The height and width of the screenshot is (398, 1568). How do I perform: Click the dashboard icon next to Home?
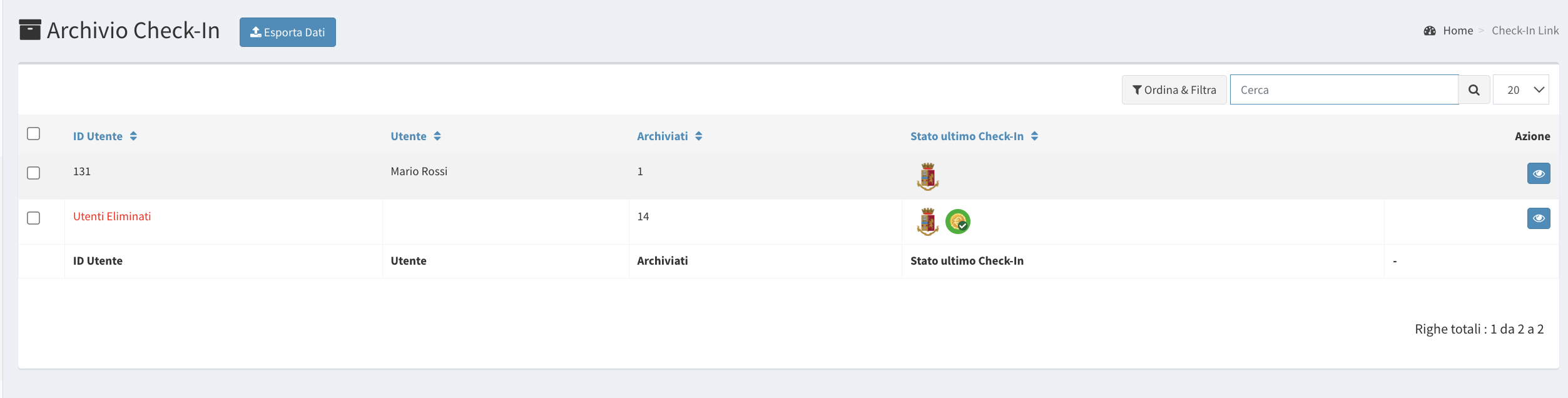pos(1430,31)
